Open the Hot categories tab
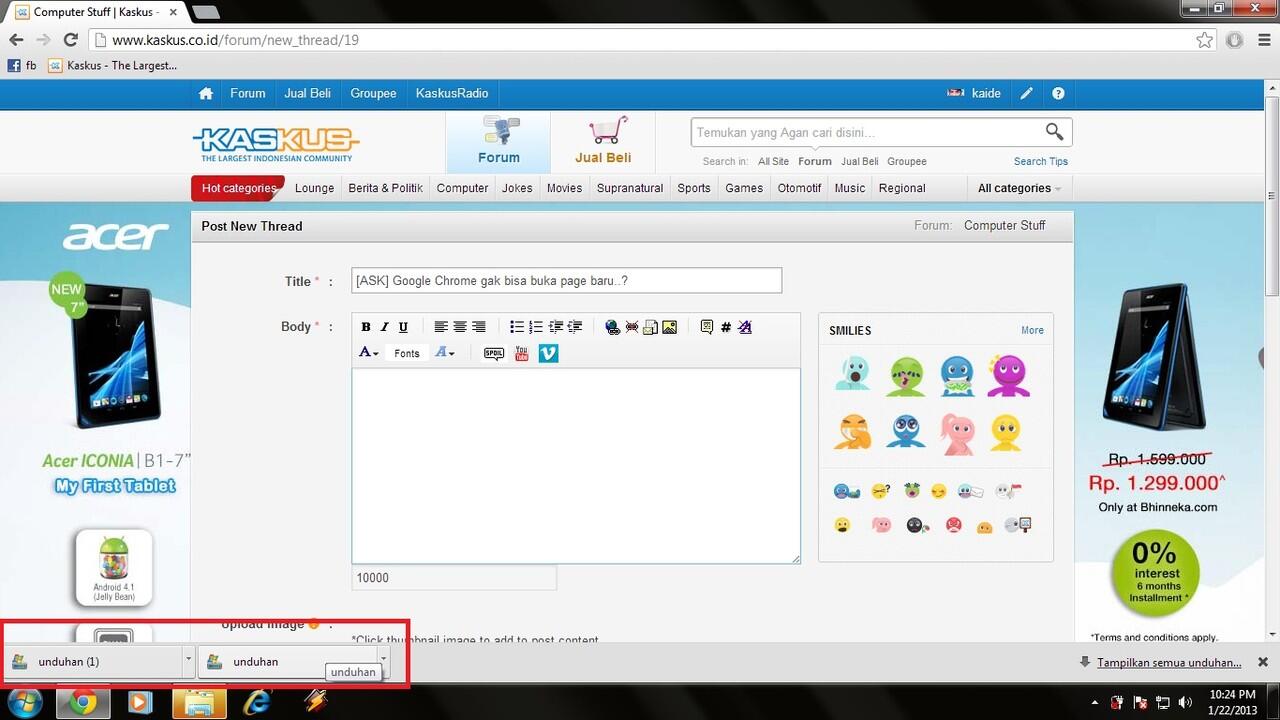 click(238, 188)
